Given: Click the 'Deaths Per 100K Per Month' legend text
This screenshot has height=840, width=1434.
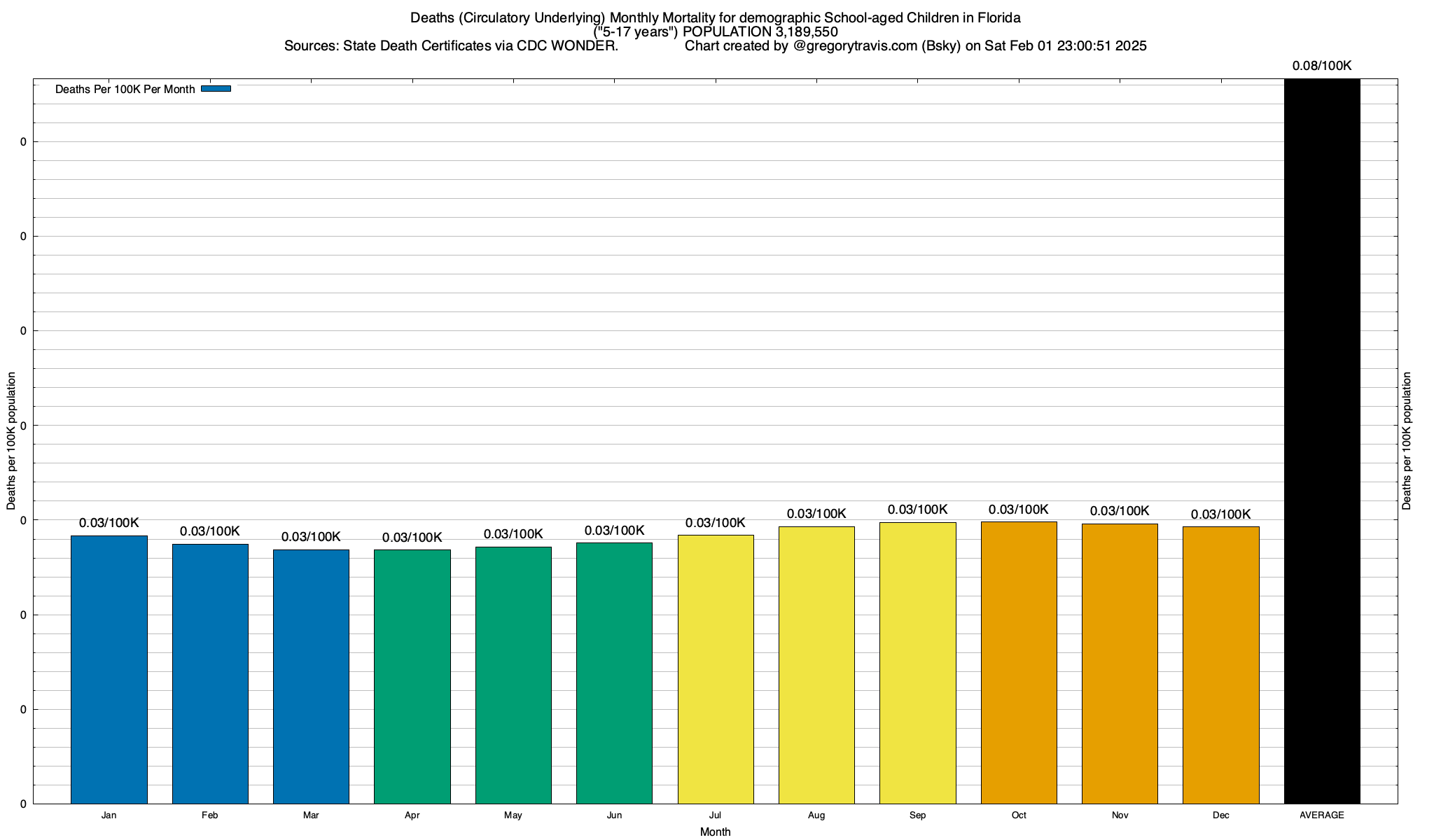Looking at the screenshot, I should pyautogui.click(x=125, y=90).
